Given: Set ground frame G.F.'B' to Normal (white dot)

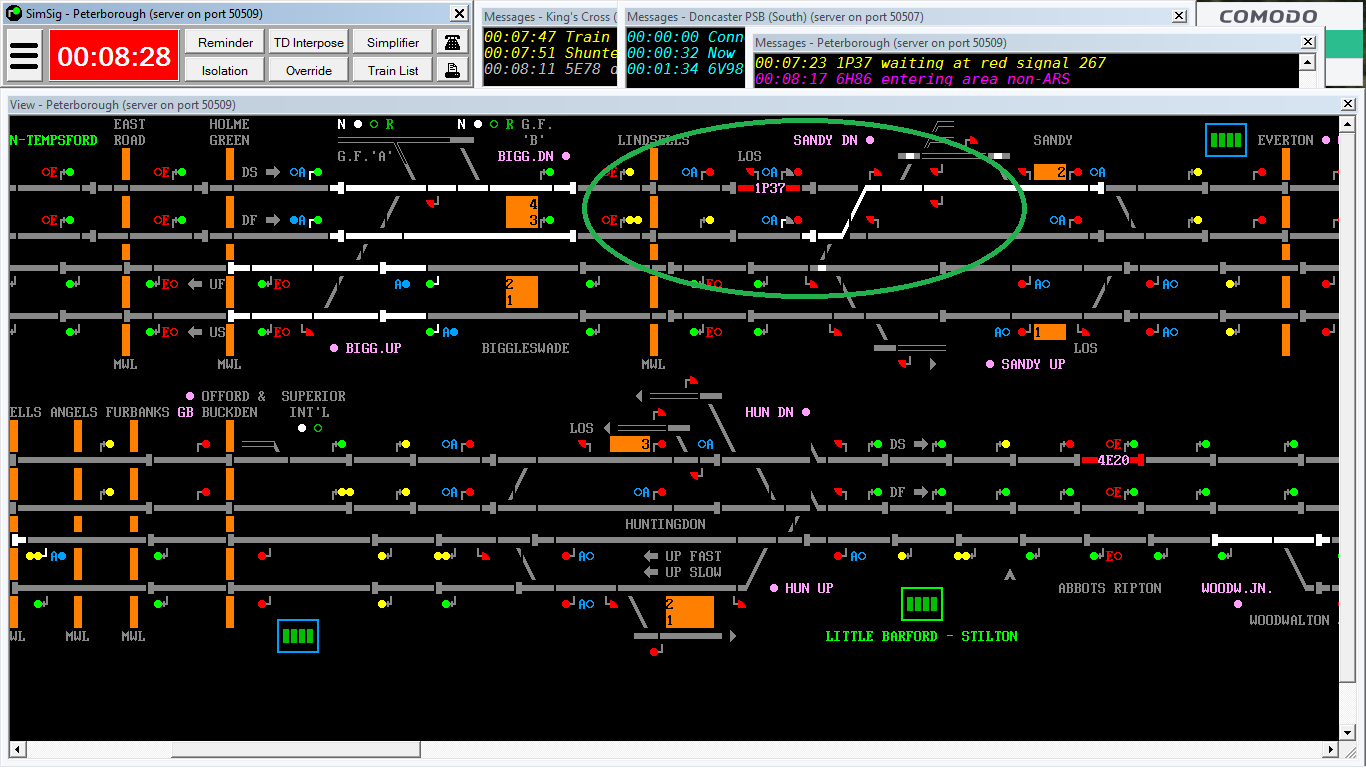Looking at the screenshot, I should click(x=478, y=124).
